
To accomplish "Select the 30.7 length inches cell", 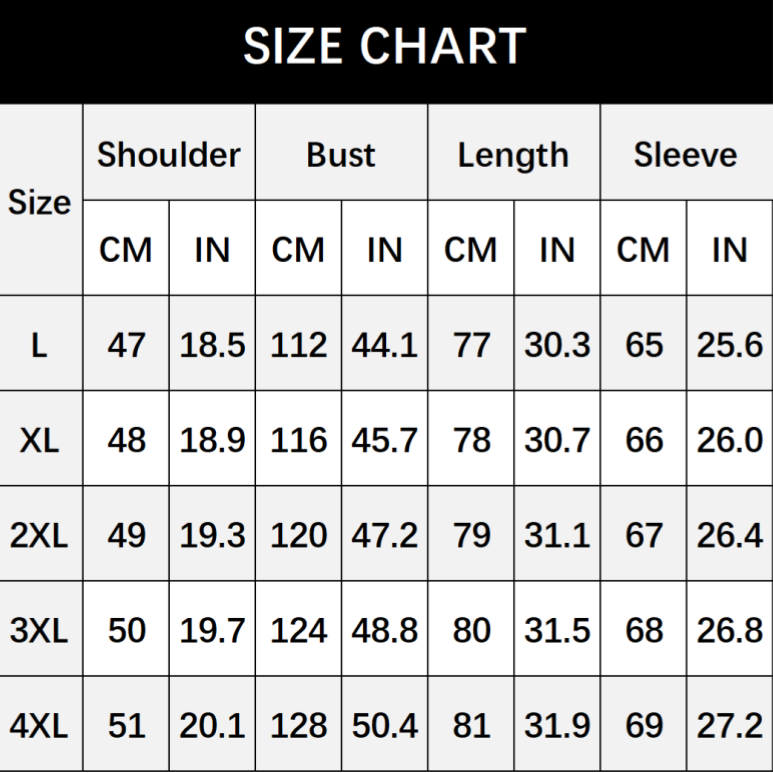I will pos(557,440).
